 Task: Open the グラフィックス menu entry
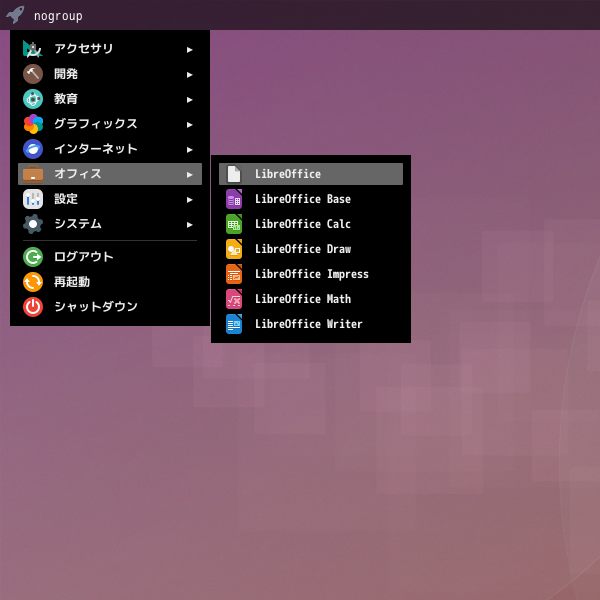pyautogui.click(x=110, y=124)
